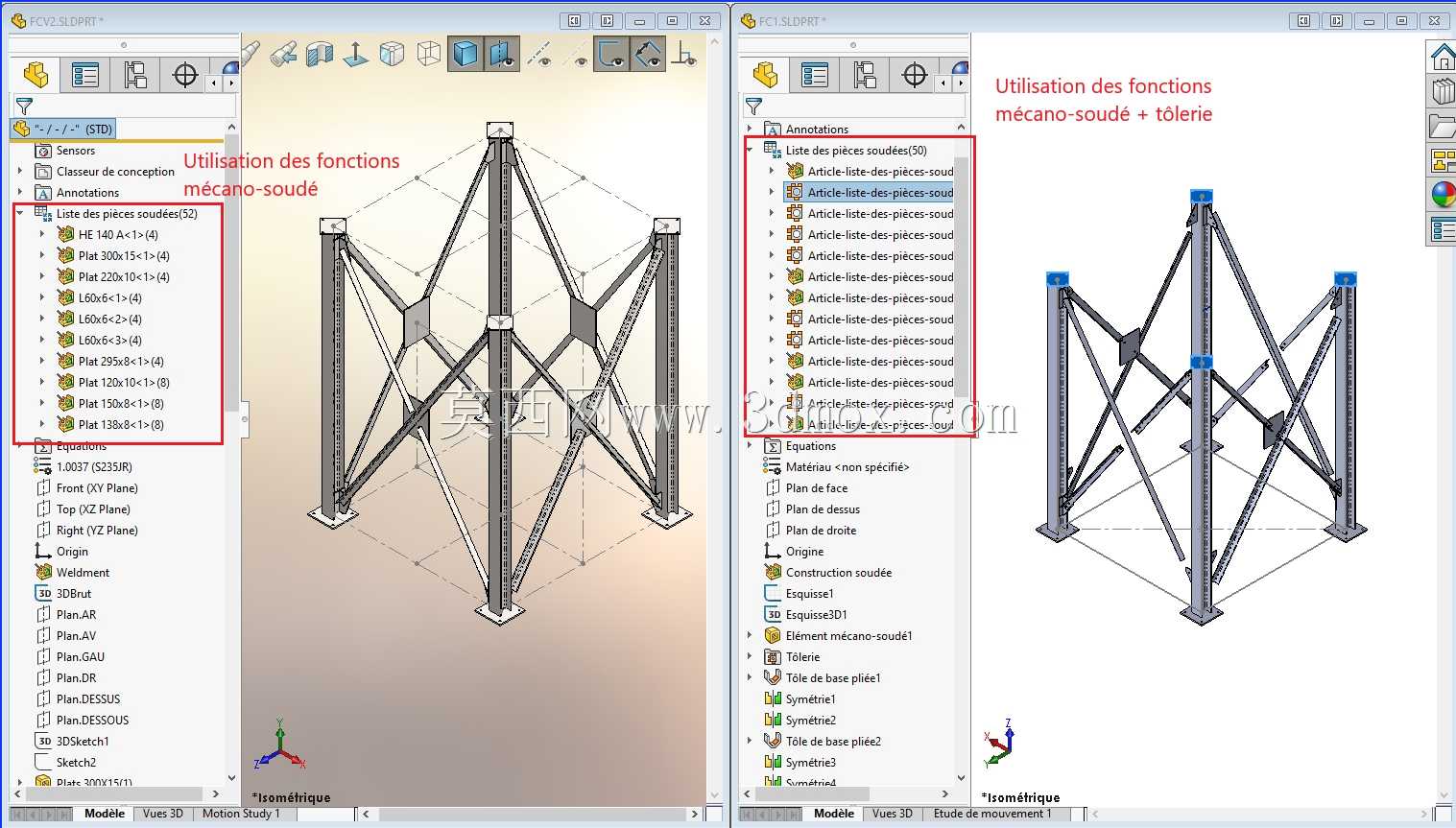Select the L60x6<2>(4) cut list item
This screenshot has width=1456, height=828.
click(x=100, y=319)
